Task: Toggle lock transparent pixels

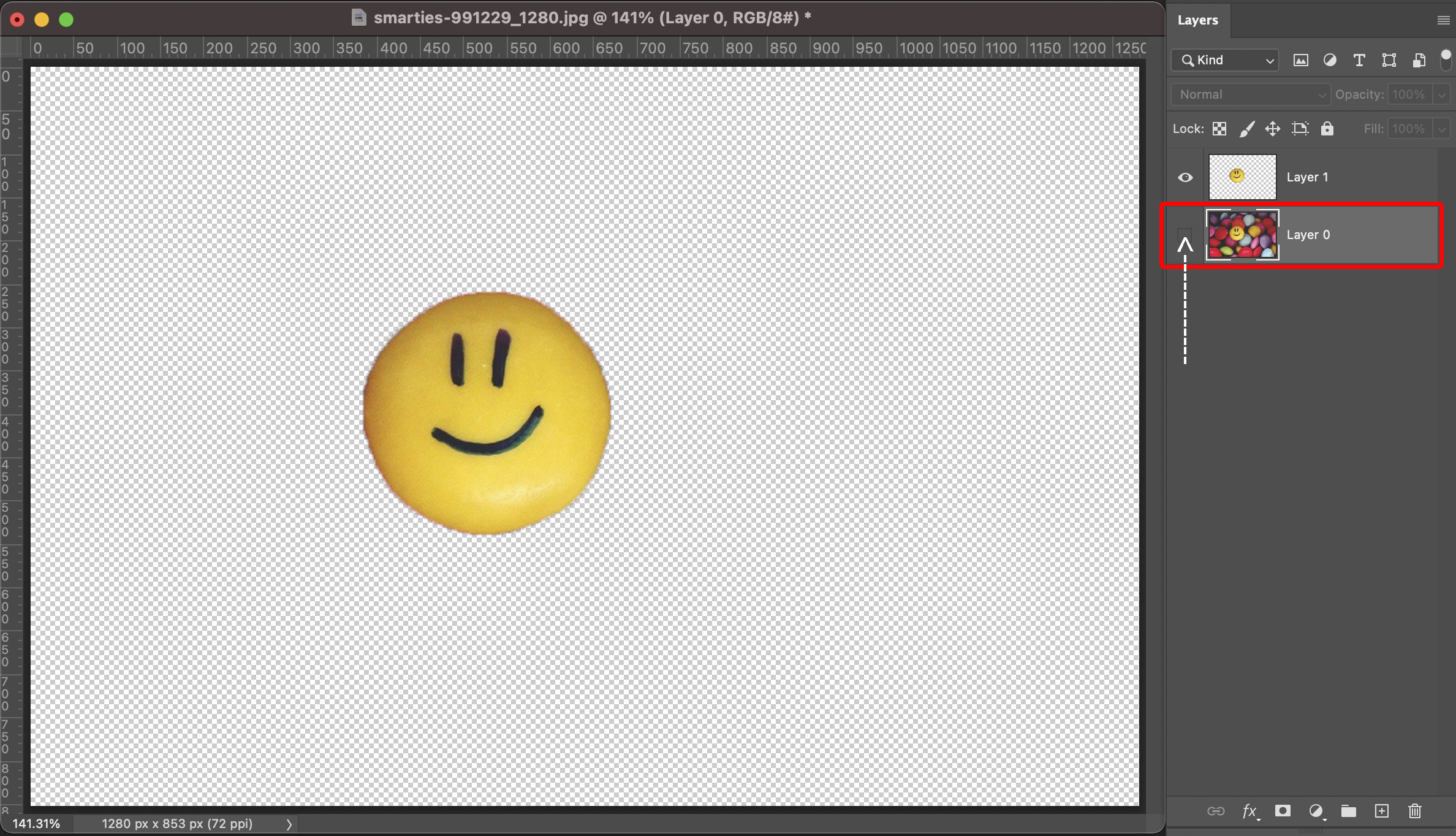Action: (1219, 129)
